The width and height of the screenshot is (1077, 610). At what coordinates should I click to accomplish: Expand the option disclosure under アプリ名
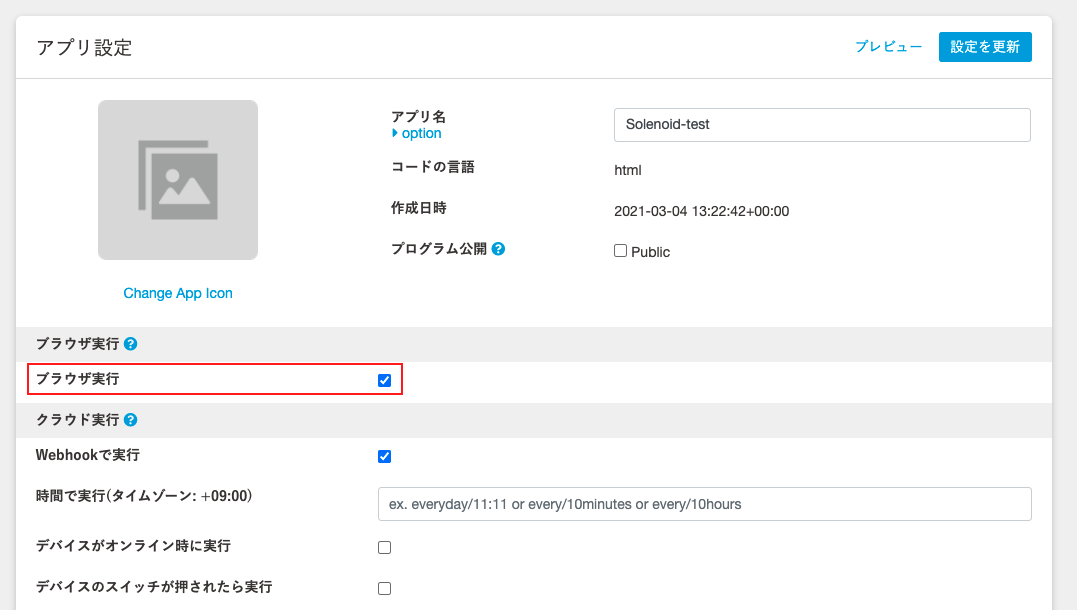417,133
